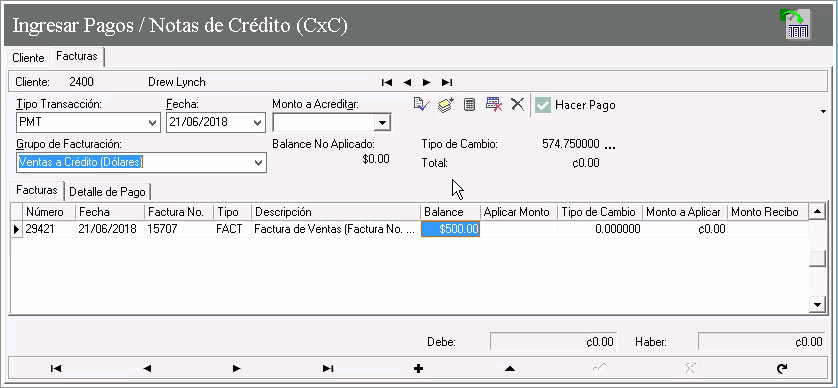Click the Tipo column header

(232, 212)
